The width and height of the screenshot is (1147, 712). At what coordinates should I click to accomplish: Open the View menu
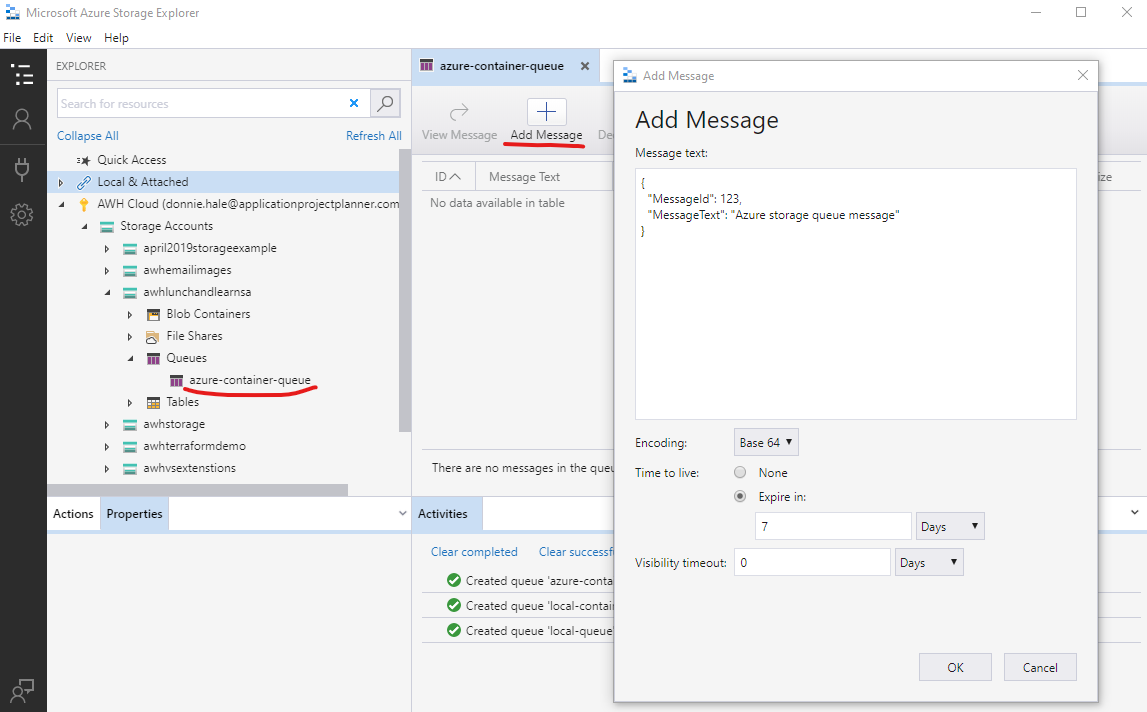click(78, 37)
